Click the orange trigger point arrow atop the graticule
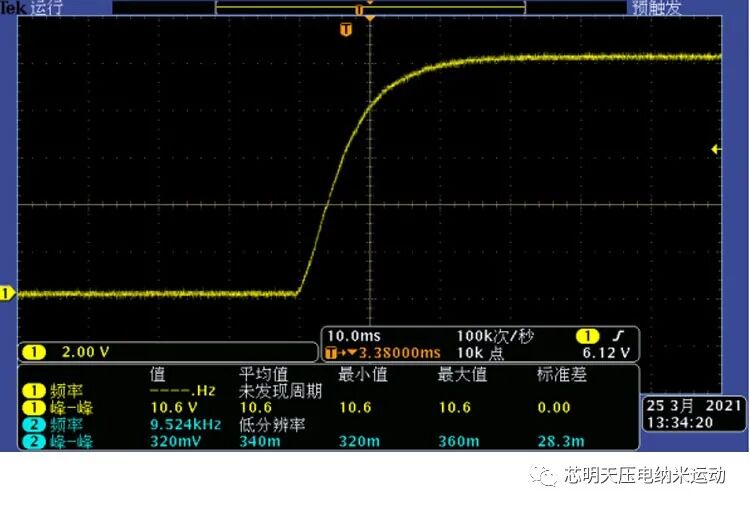The height and width of the screenshot is (508, 750). tap(370, 18)
